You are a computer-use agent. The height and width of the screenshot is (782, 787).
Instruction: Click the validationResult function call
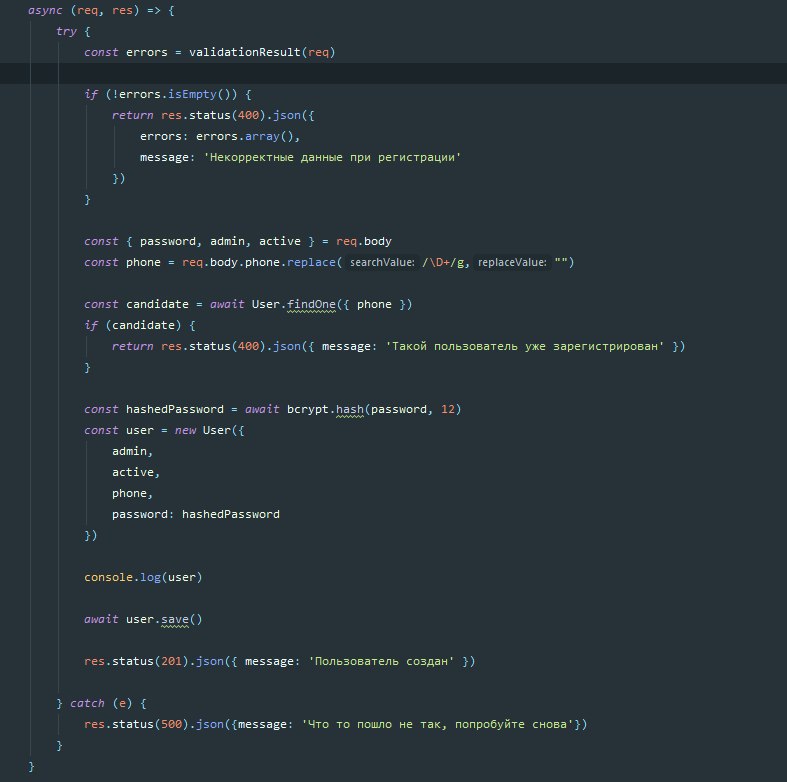[262, 52]
